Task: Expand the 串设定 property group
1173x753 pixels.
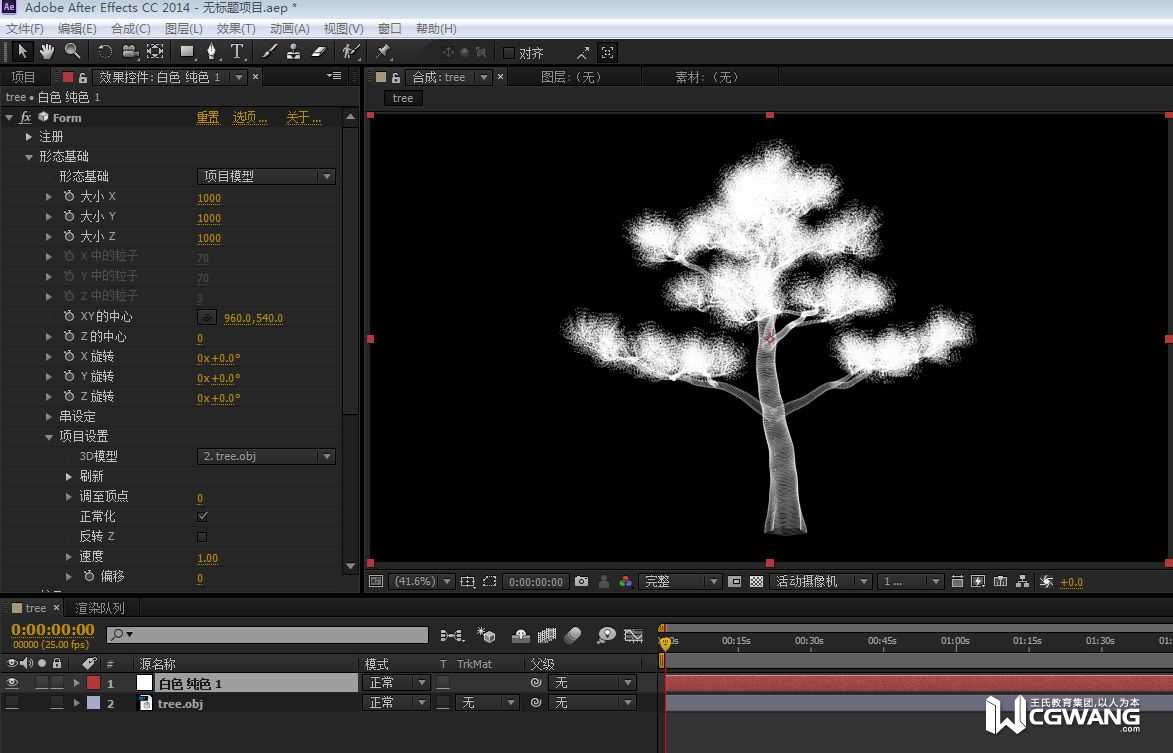Action: point(49,416)
